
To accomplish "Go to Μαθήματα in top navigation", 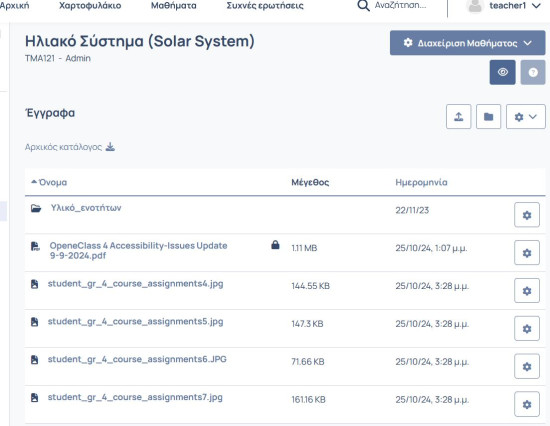I will pos(174,6).
